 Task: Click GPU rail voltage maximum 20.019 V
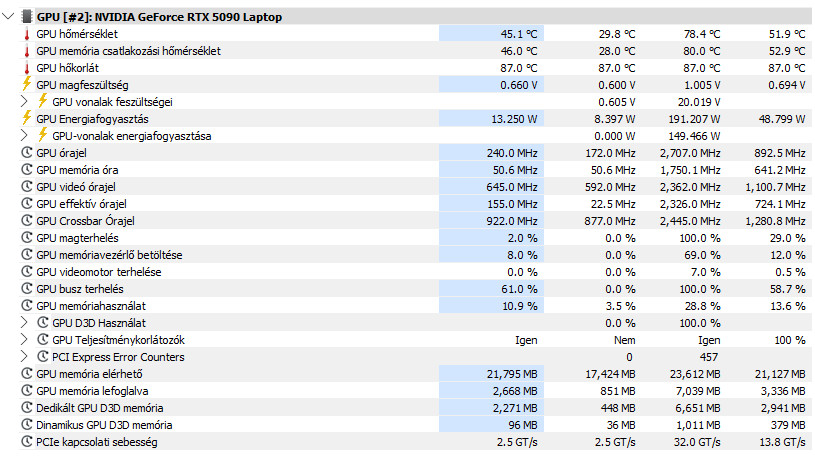(x=699, y=102)
